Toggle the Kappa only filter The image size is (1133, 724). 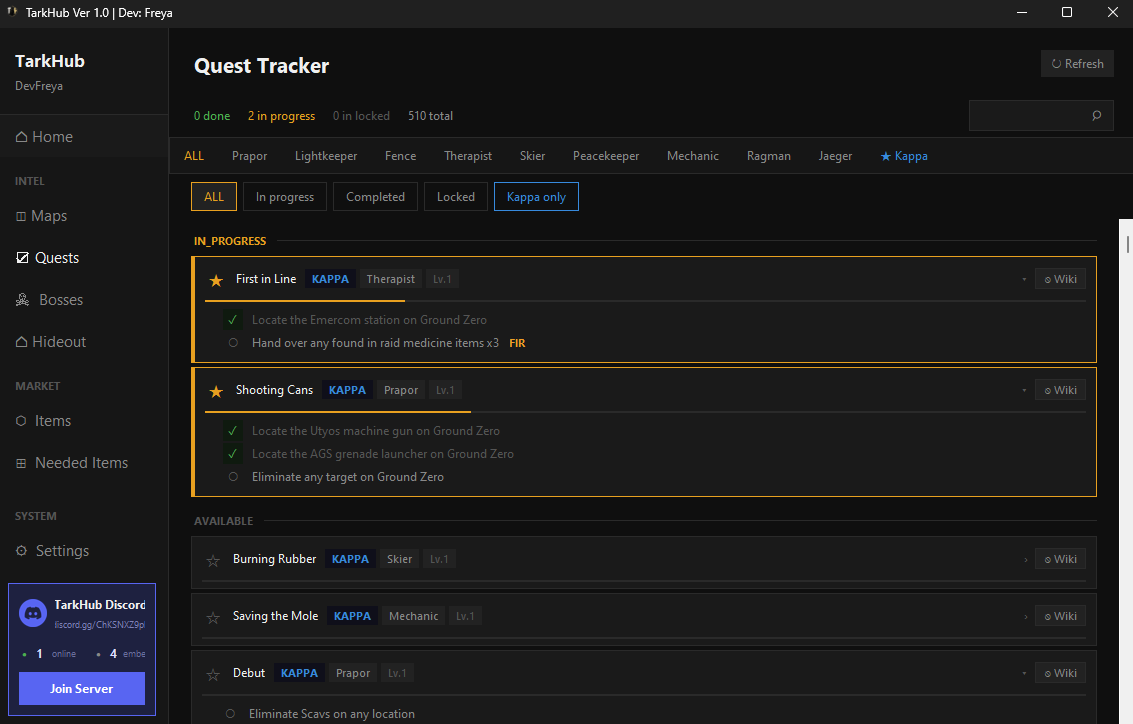(x=536, y=197)
